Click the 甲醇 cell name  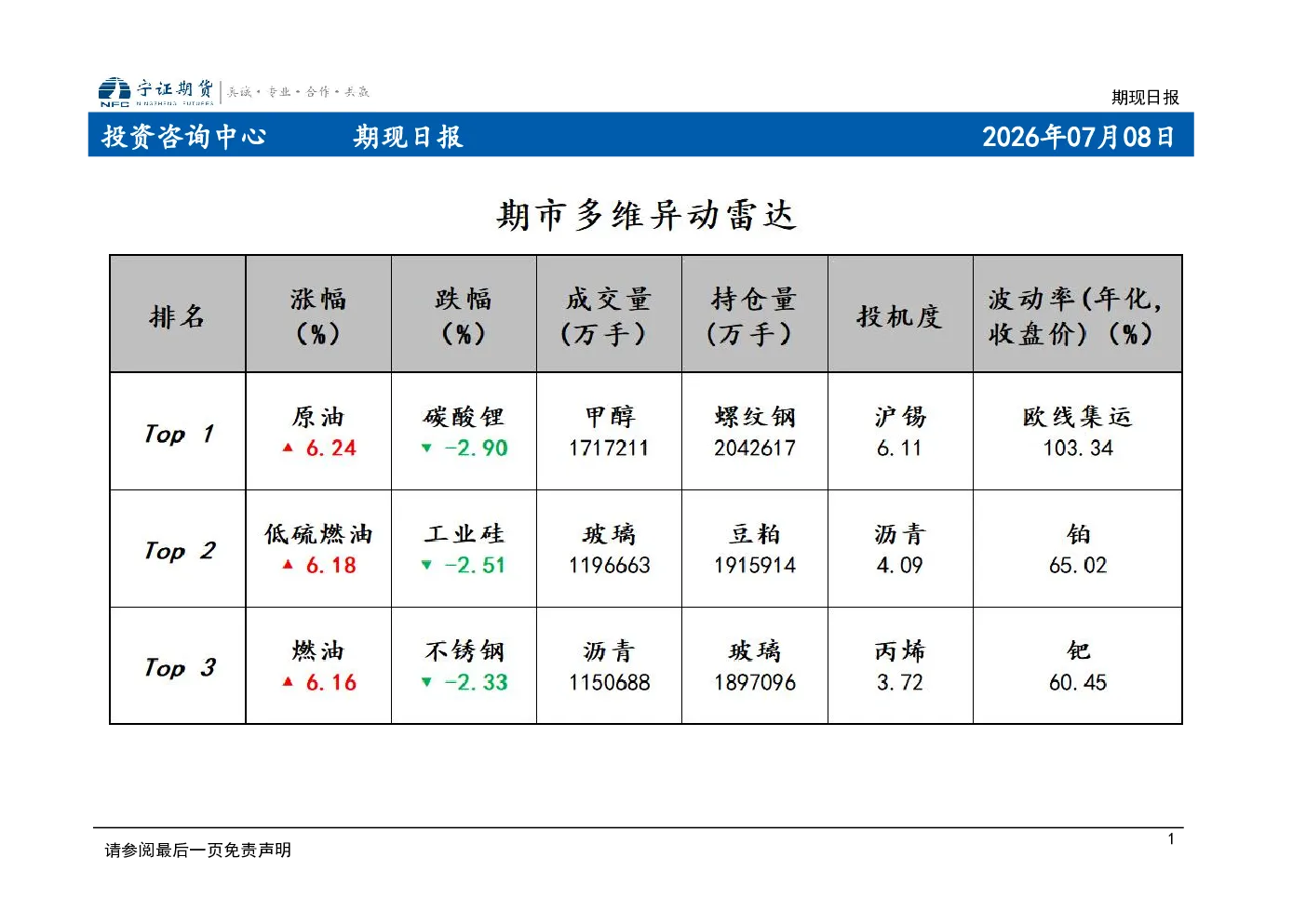point(609,416)
